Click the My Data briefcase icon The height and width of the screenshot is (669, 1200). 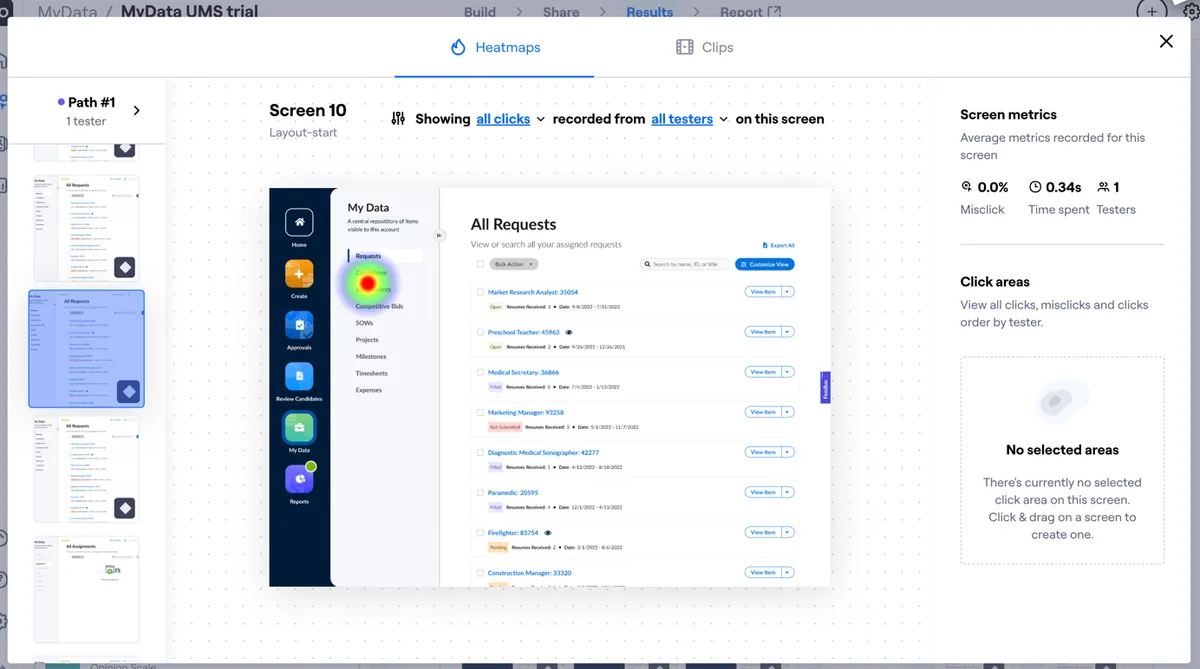point(299,428)
